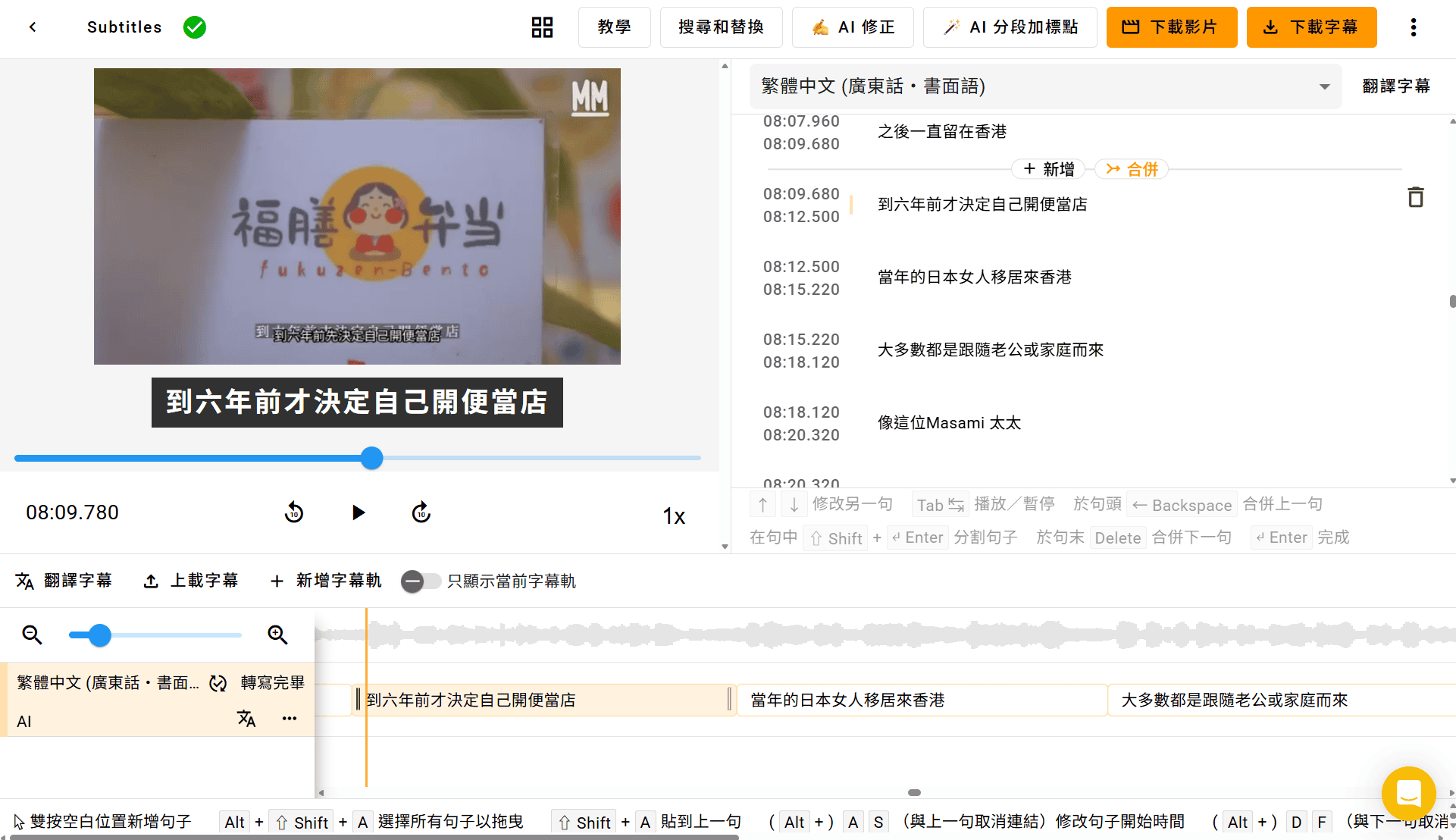Toggle 只顯示當前字幕軌 switch
This screenshot has width=1456, height=840.
(x=421, y=581)
